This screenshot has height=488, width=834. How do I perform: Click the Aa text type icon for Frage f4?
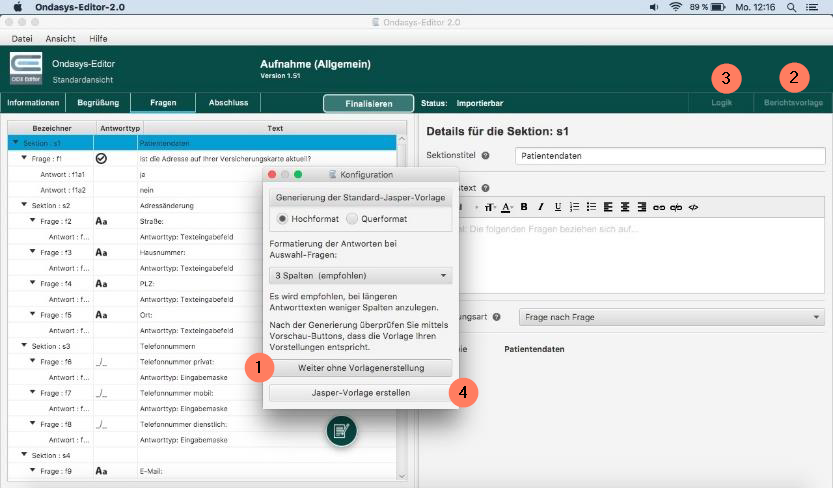(x=101, y=284)
